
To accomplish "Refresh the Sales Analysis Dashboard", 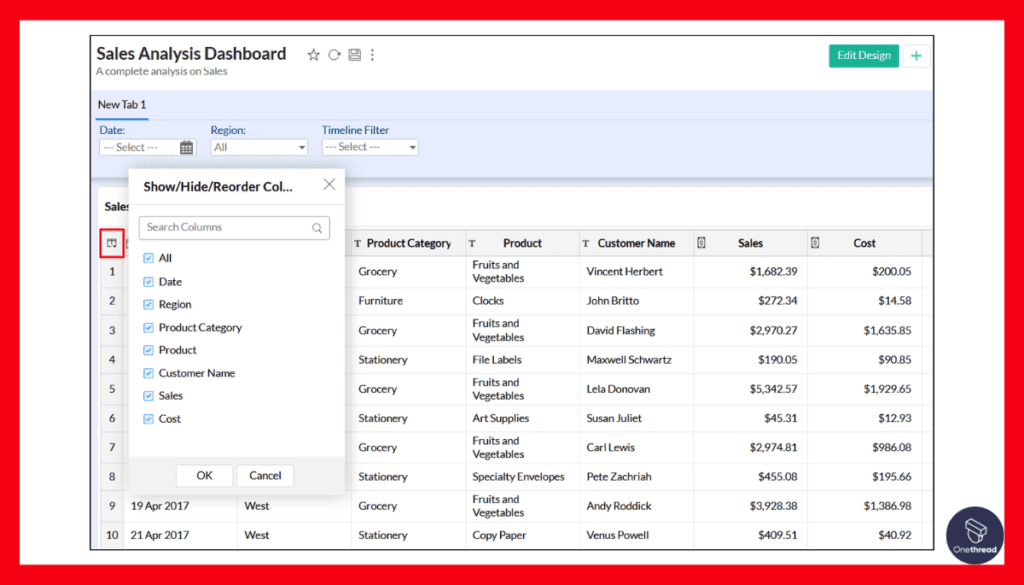I will (x=334, y=55).
